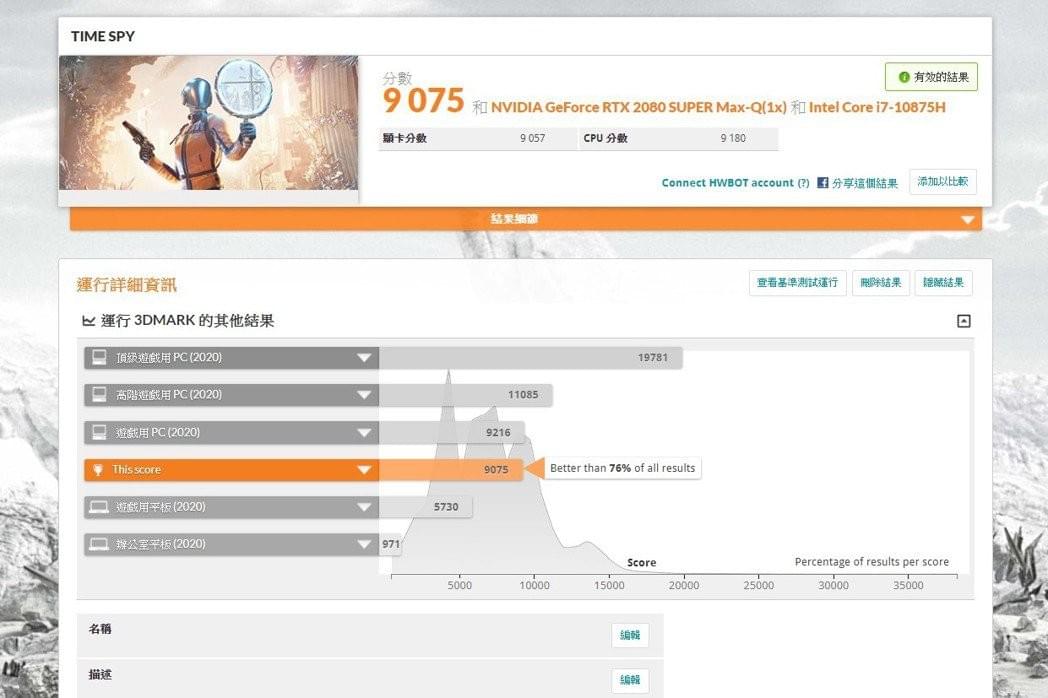Click the 運行詳細資訊 section heading

[x=126, y=285]
